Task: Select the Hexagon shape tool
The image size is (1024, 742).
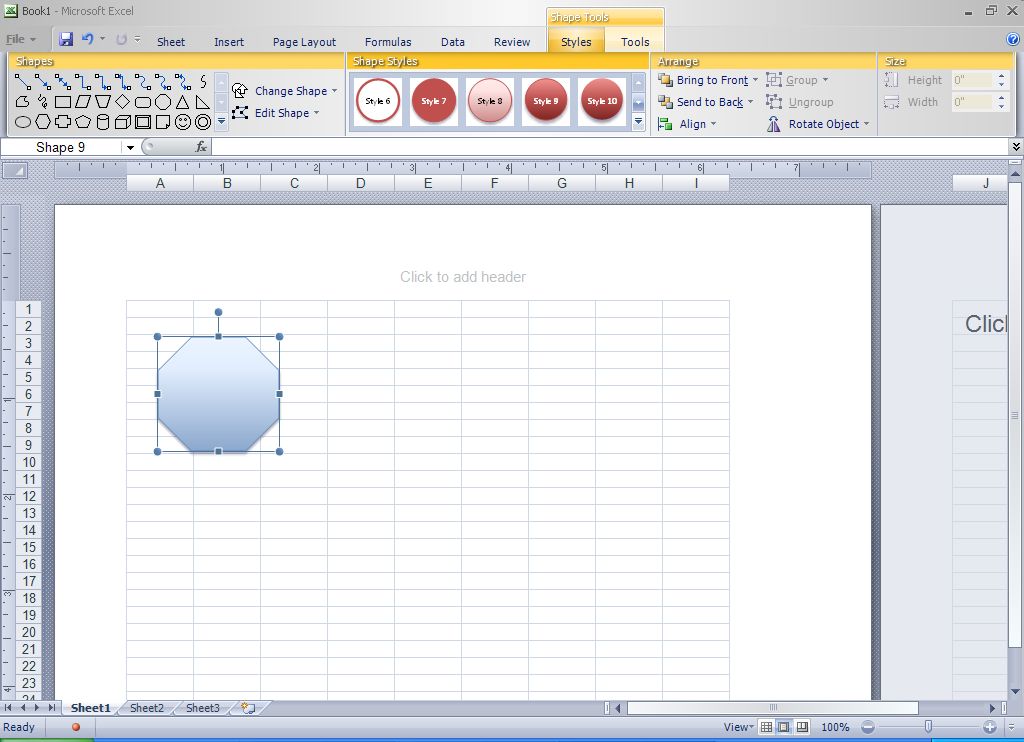Action: click(42, 120)
